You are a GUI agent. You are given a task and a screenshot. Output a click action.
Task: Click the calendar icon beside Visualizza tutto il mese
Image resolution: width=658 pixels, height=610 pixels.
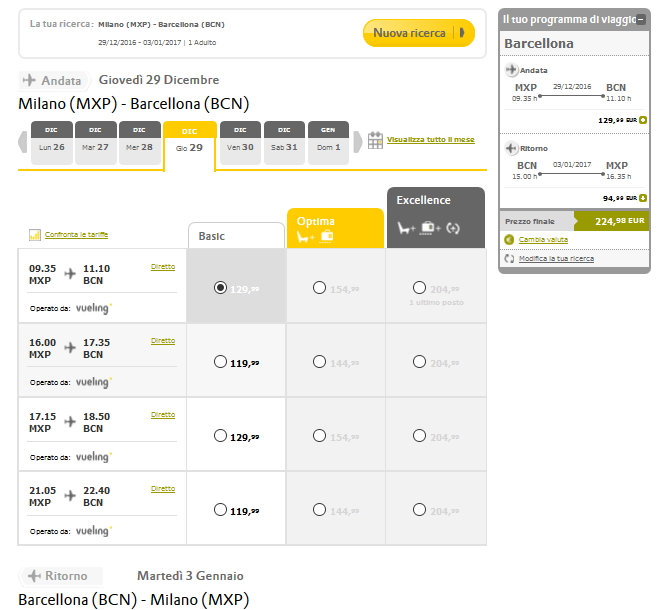[x=376, y=141]
